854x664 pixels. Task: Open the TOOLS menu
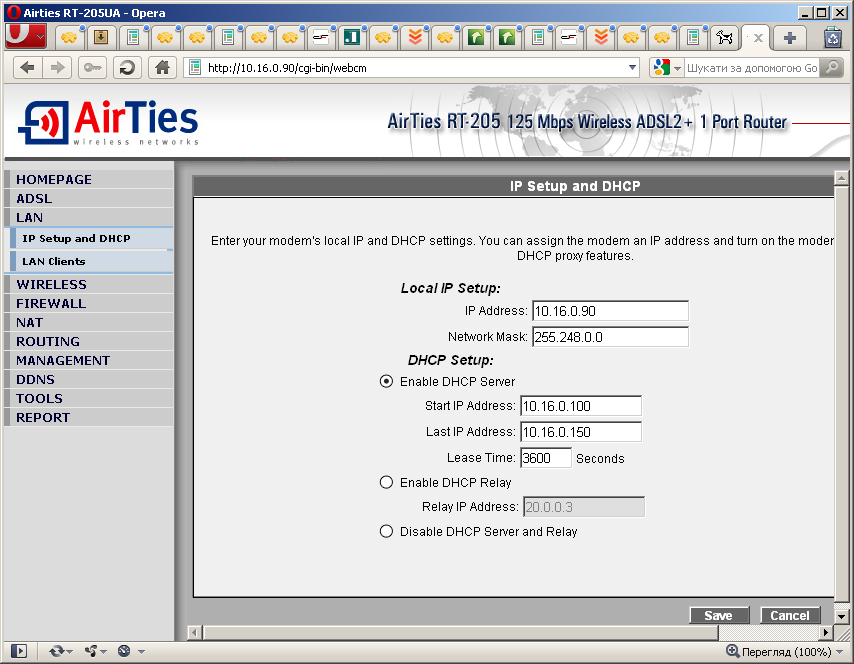tap(89, 399)
